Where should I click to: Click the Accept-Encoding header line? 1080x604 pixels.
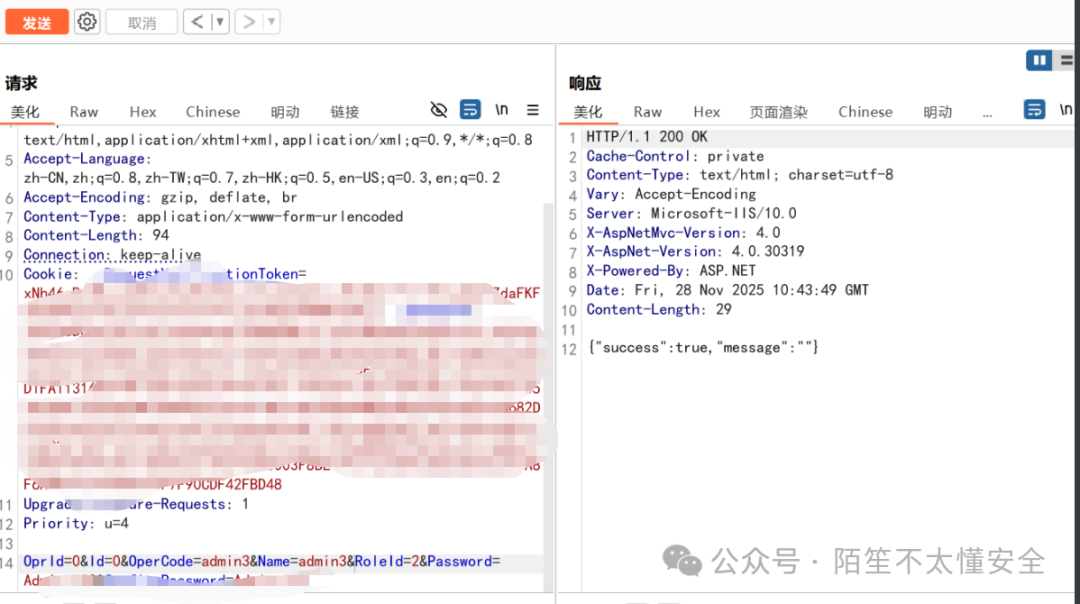pyautogui.click(x=160, y=198)
